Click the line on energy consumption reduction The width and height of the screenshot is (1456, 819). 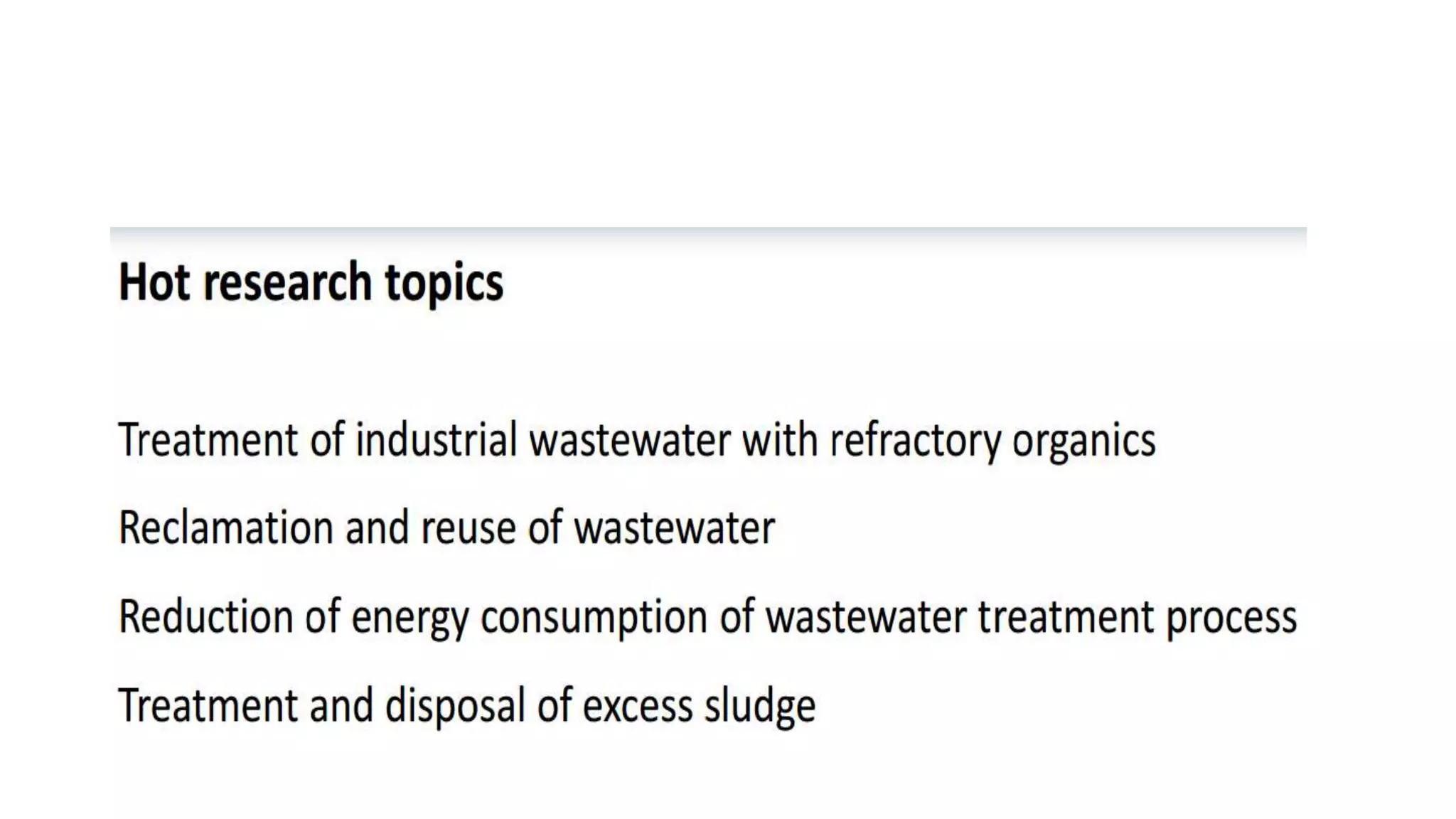[708, 617]
